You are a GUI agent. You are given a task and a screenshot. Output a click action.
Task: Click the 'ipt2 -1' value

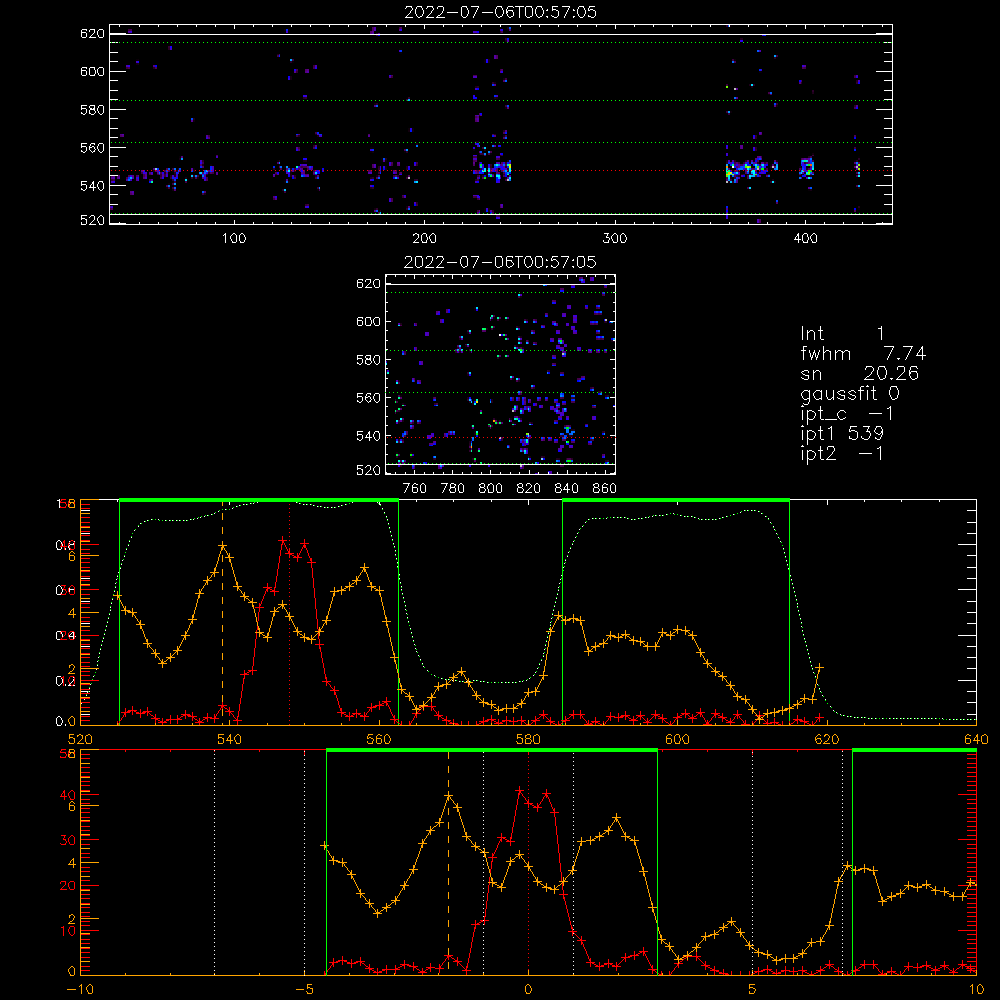tap(842, 453)
